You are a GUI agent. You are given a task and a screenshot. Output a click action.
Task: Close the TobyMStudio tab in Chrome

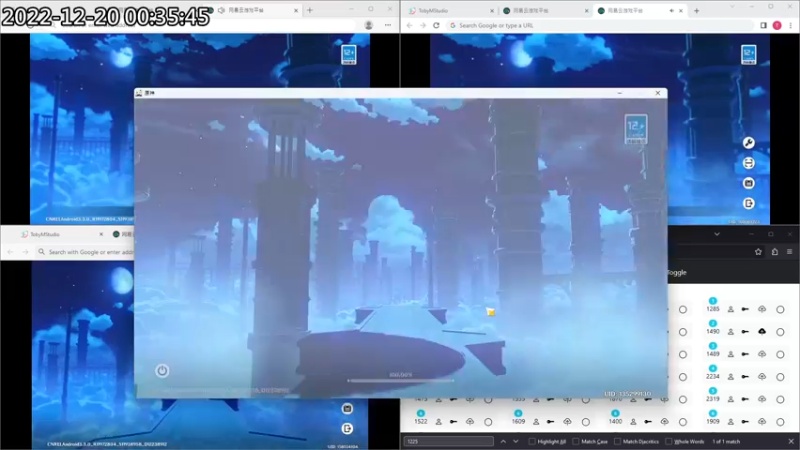492,10
